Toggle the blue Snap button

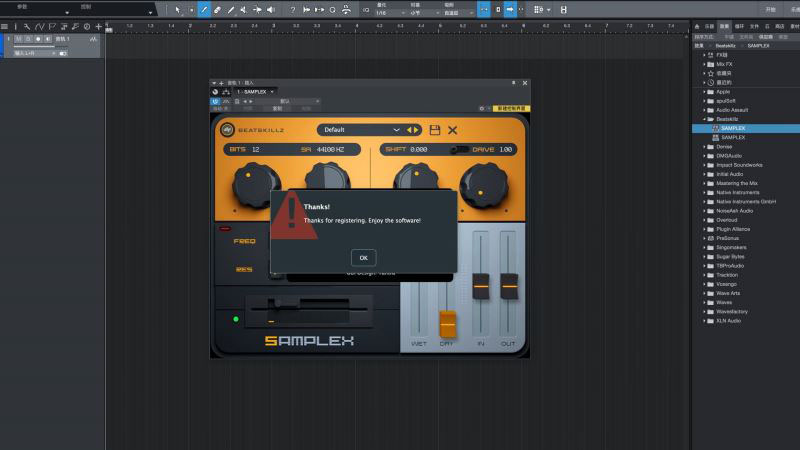pos(484,10)
